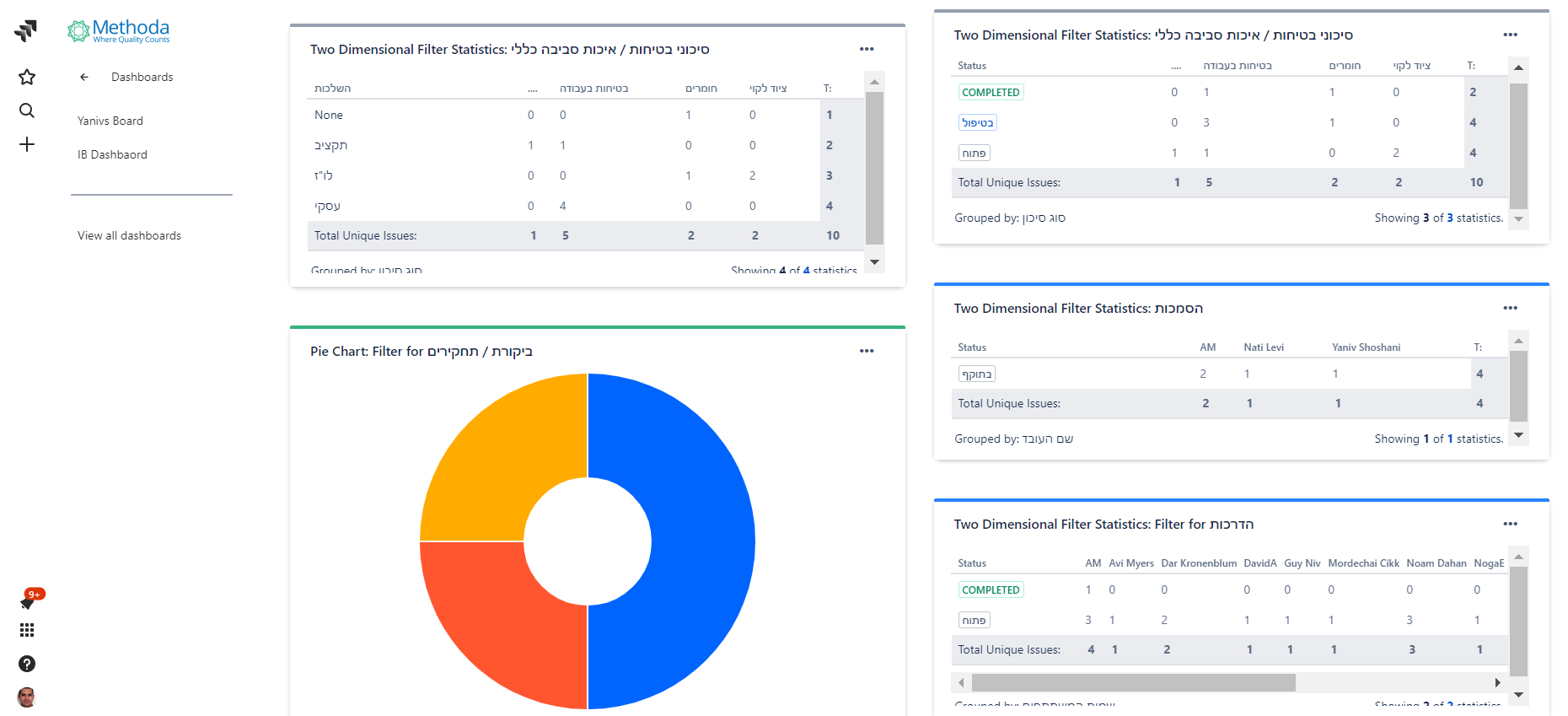Click the Create plus icon
Image resolution: width=1568 pixels, height=716 pixels.
[x=27, y=145]
